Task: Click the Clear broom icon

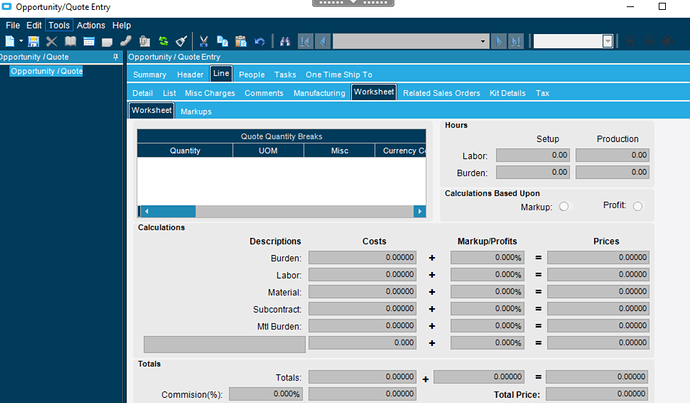Action: point(181,41)
